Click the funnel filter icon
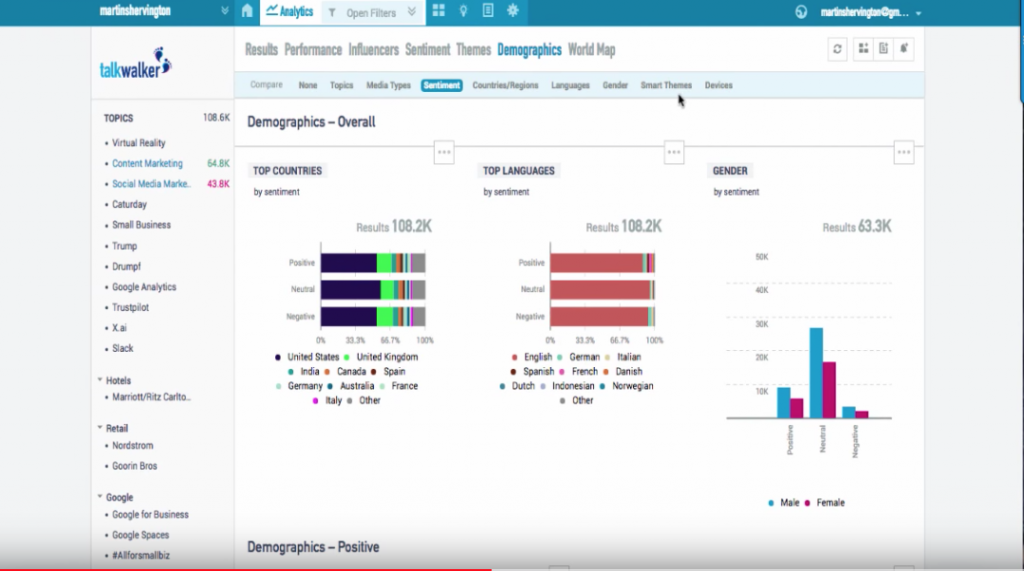 point(332,12)
